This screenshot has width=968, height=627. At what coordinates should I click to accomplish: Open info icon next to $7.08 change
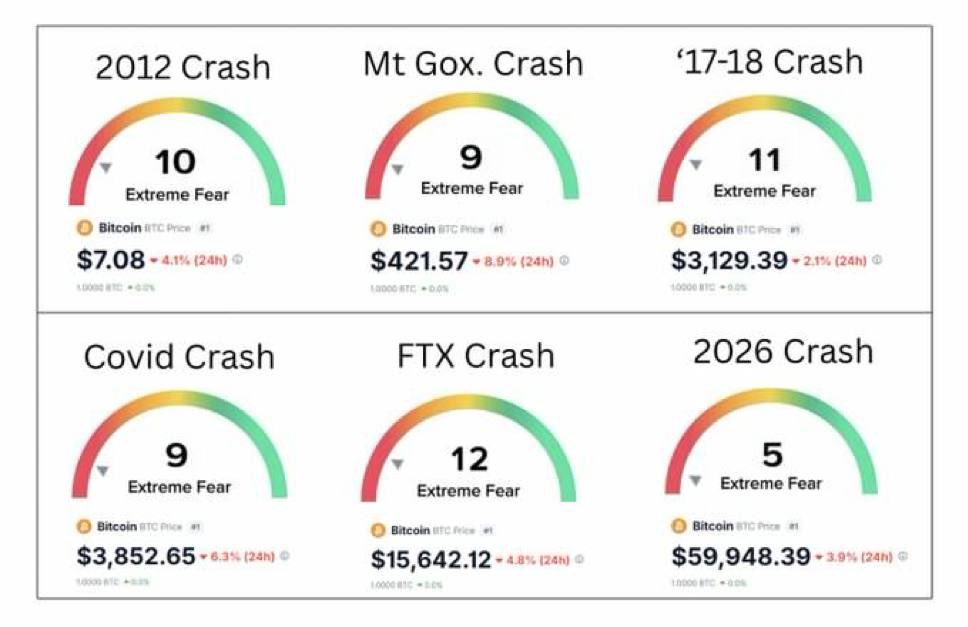coord(238,260)
